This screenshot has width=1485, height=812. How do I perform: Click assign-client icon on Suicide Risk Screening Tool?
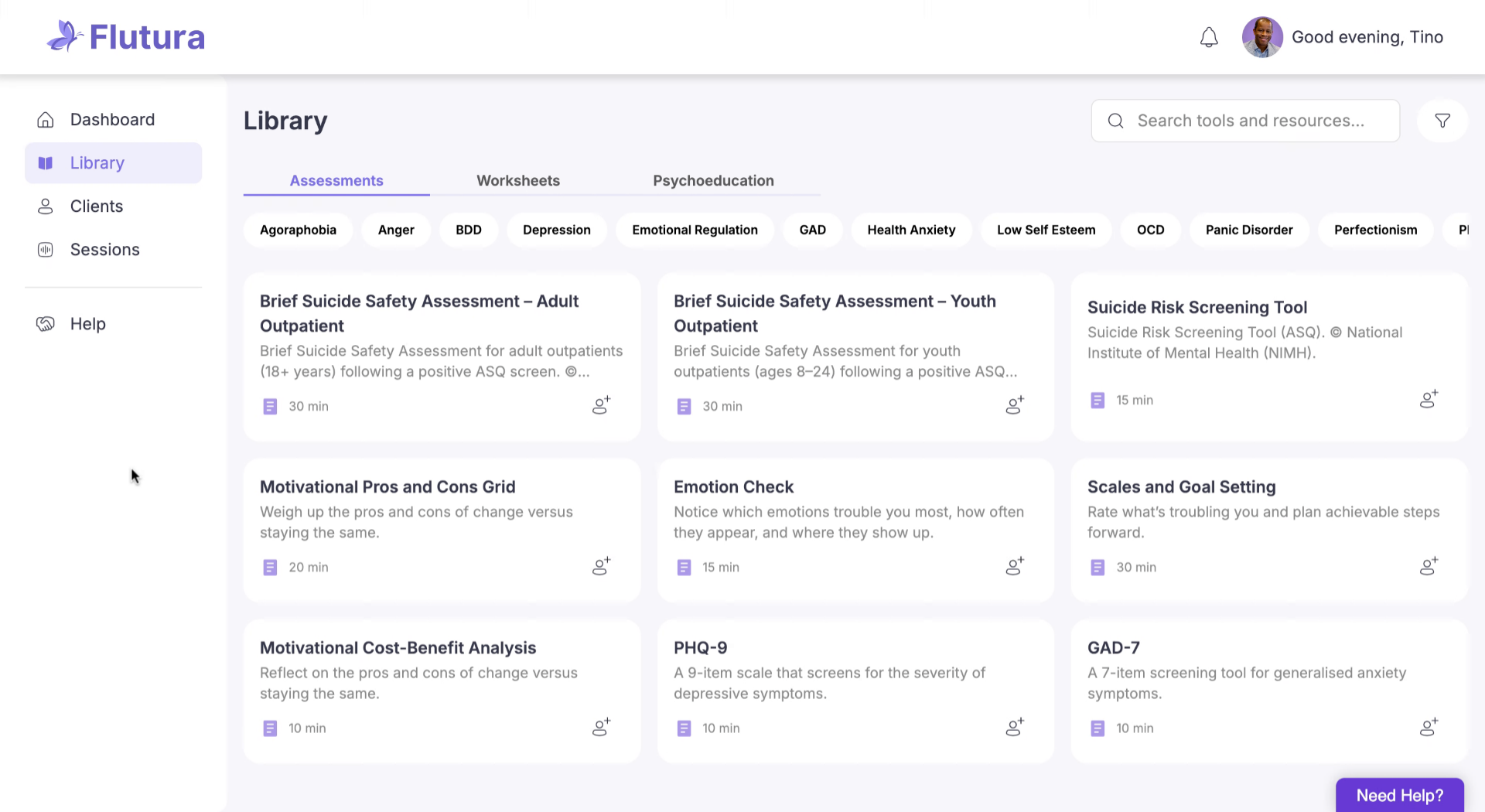(1428, 400)
